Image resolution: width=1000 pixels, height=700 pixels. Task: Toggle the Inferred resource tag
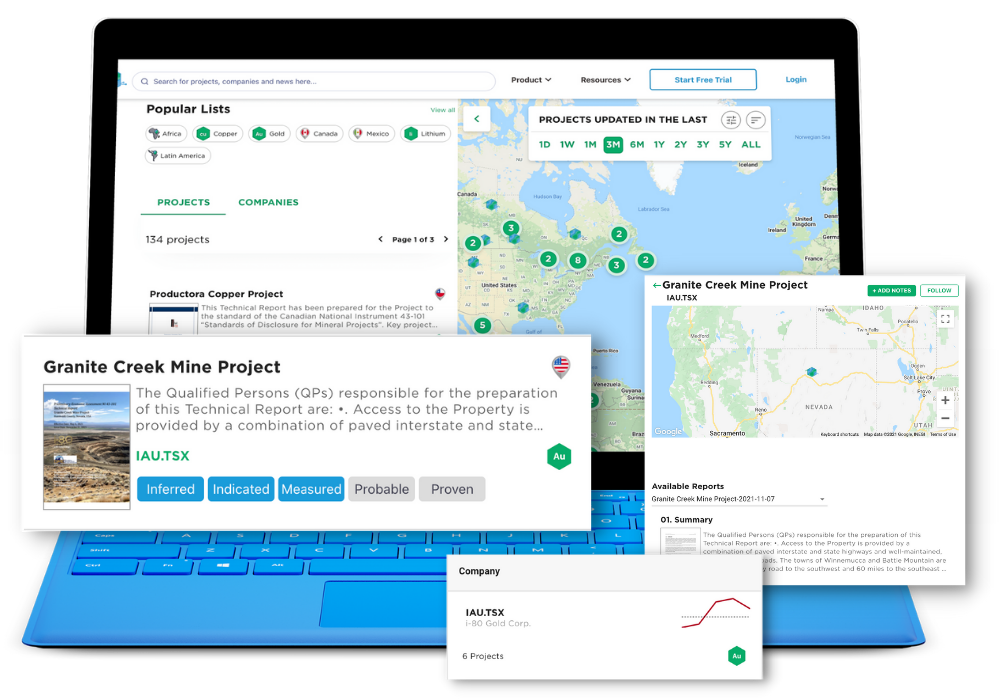[x=170, y=489]
